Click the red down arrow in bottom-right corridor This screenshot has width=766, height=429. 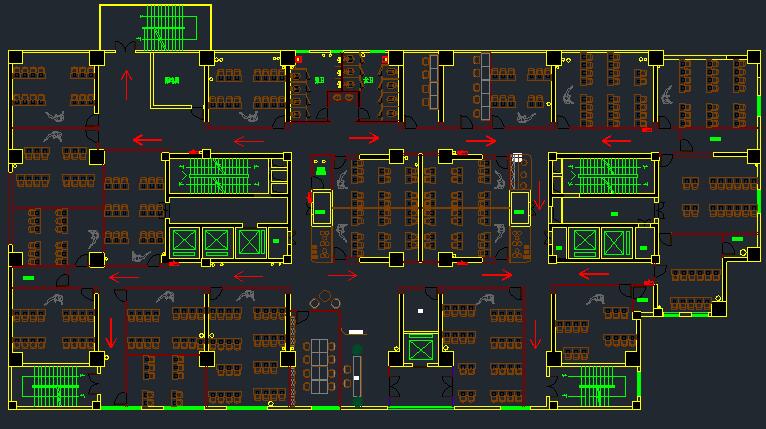coord(536,335)
